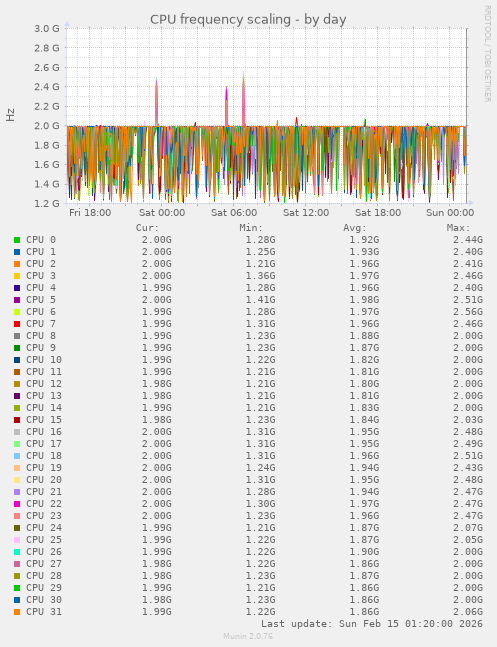This screenshot has height=647, width=497.
Task: Select the 'CPU 20' legend label
Action: 44,479
